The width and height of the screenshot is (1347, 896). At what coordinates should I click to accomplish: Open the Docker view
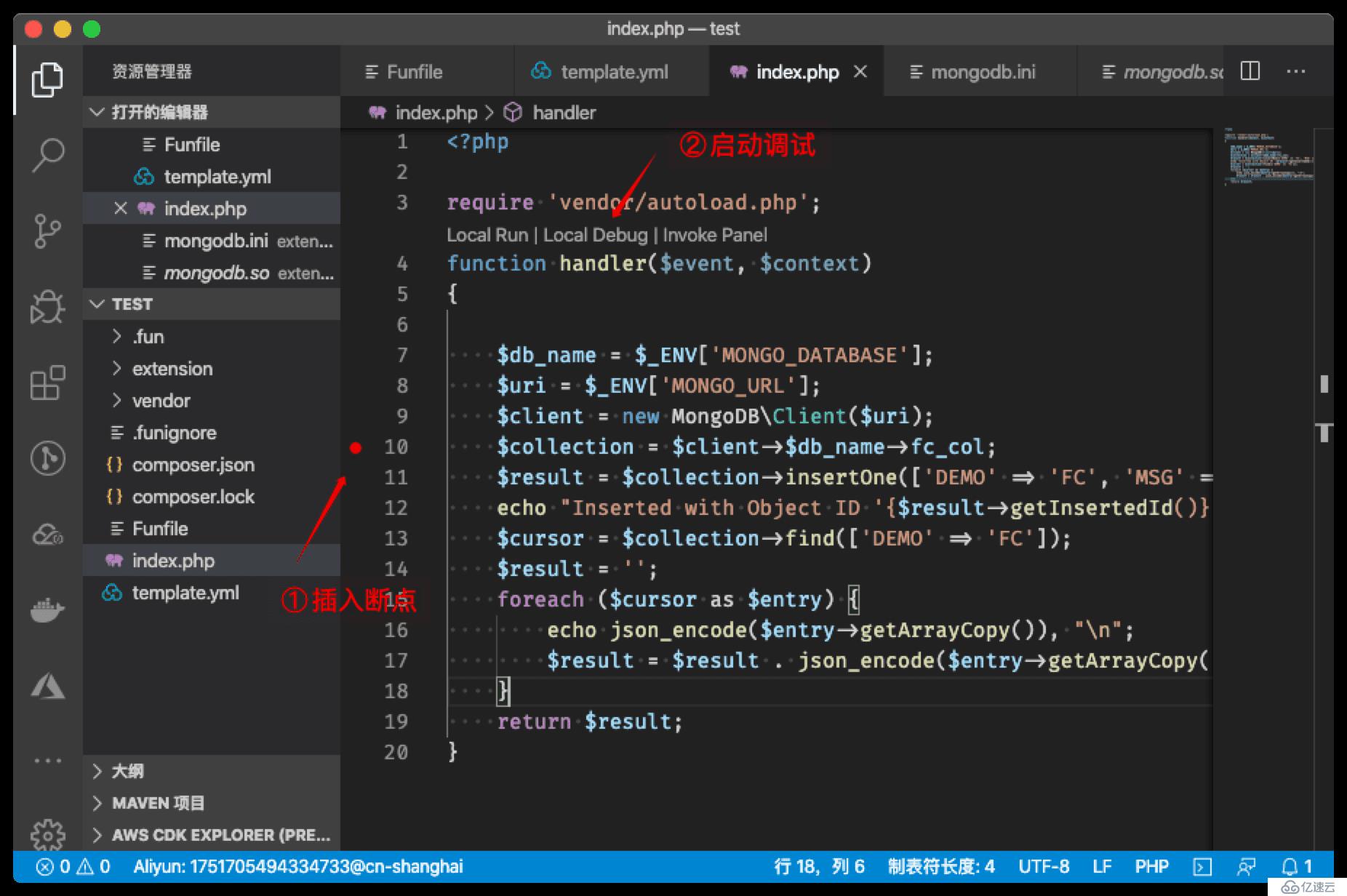[x=47, y=609]
